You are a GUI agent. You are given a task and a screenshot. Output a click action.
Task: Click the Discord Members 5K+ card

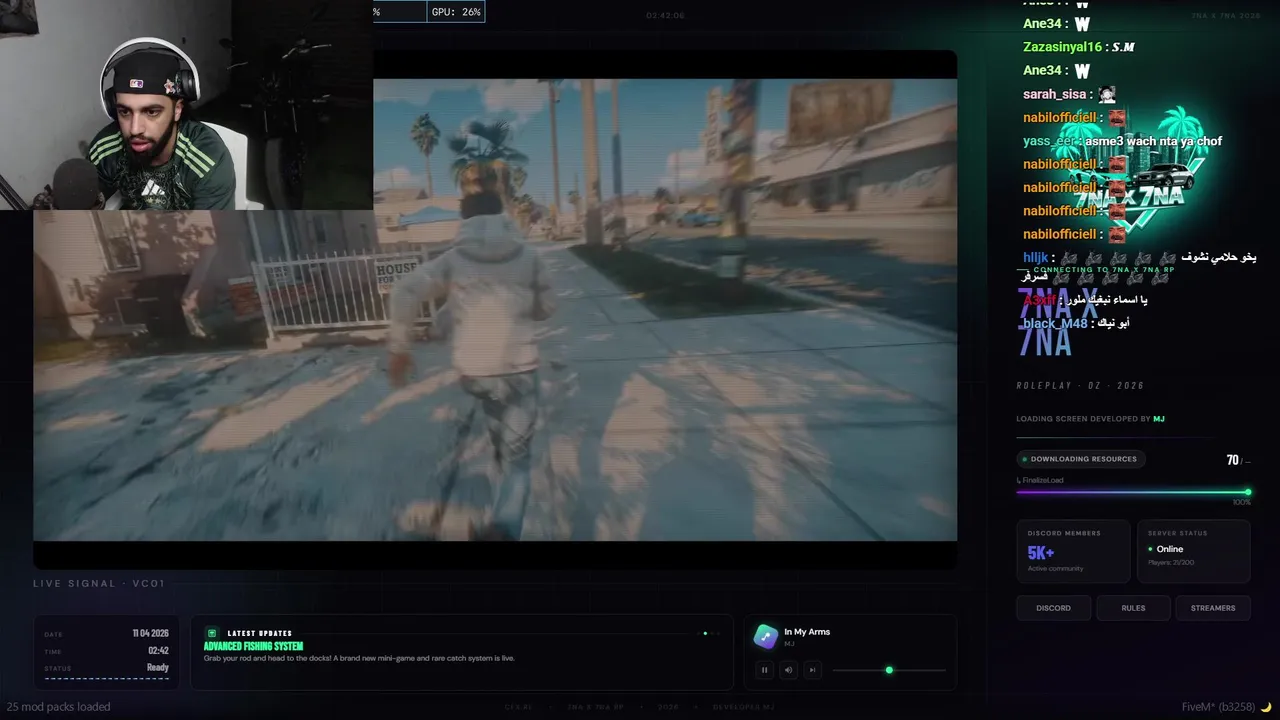tap(1073, 551)
